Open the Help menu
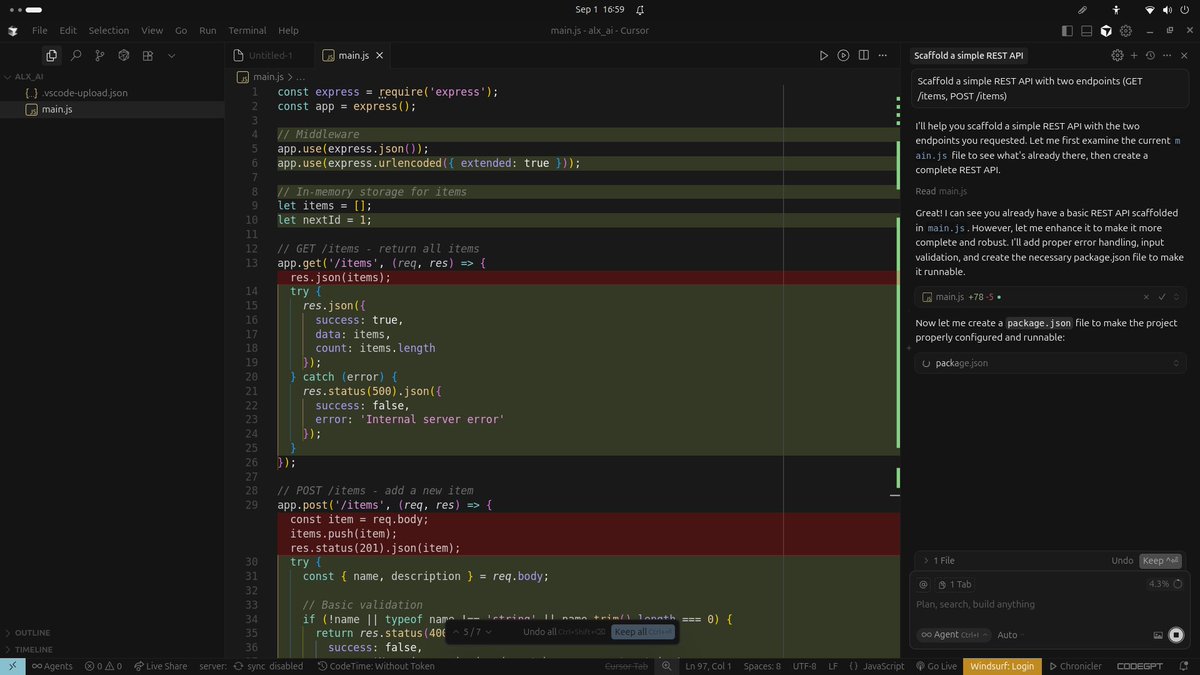 tap(288, 31)
